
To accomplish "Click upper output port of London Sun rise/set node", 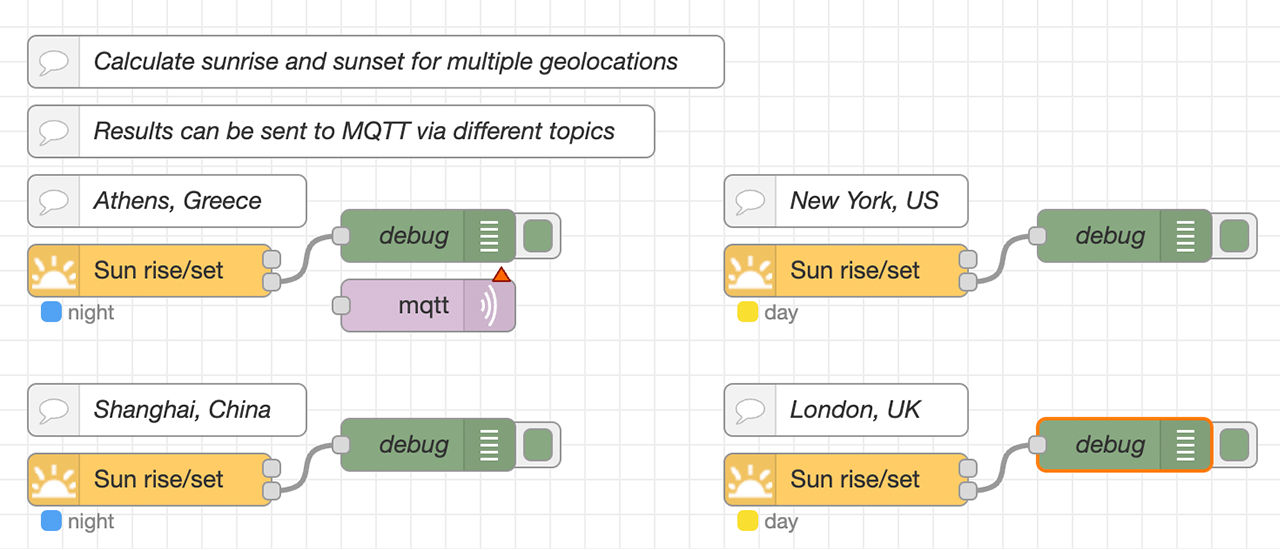I will click(967, 469).
